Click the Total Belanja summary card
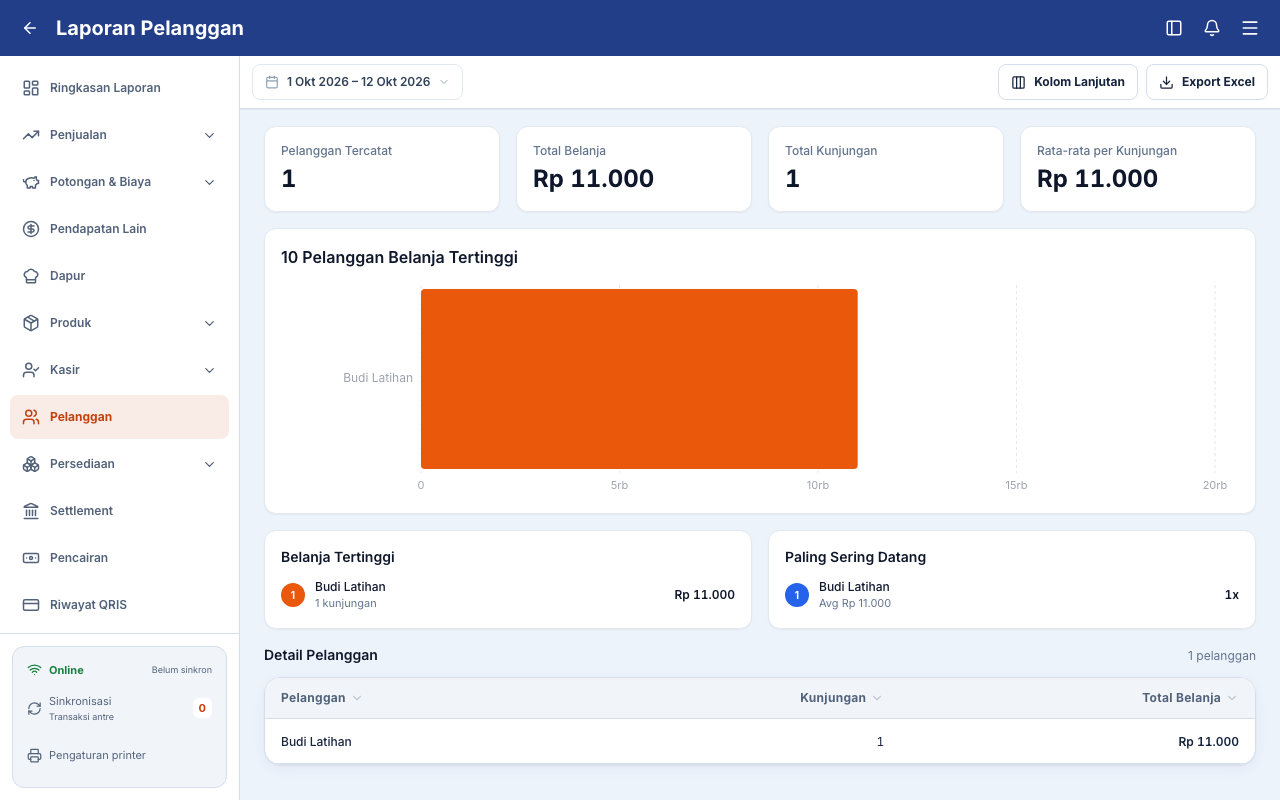This screenshot has width=1280, height=800. pos(634,169)
